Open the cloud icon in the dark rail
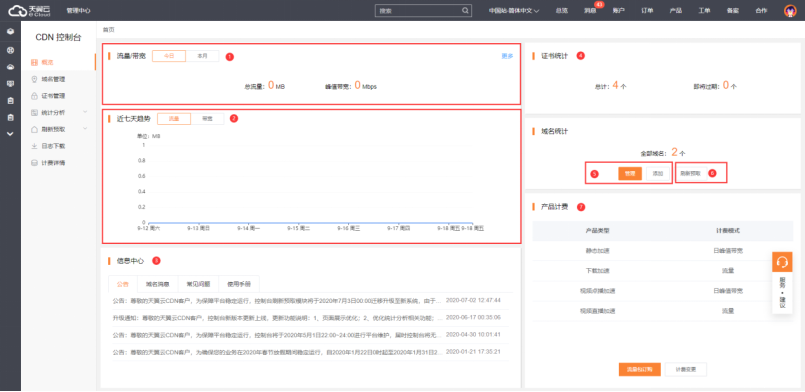This screenshot has height=392, width=805. click(10, 67)
